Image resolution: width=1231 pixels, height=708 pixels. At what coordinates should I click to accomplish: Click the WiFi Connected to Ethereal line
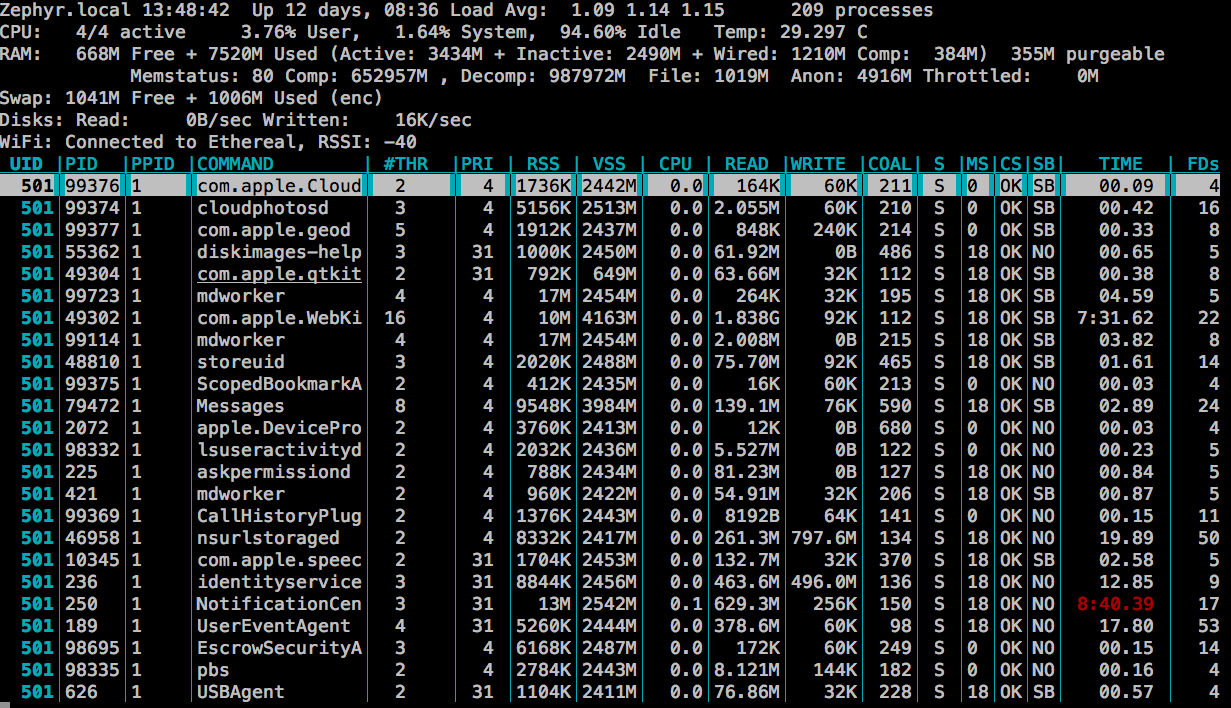pos(208,142)
